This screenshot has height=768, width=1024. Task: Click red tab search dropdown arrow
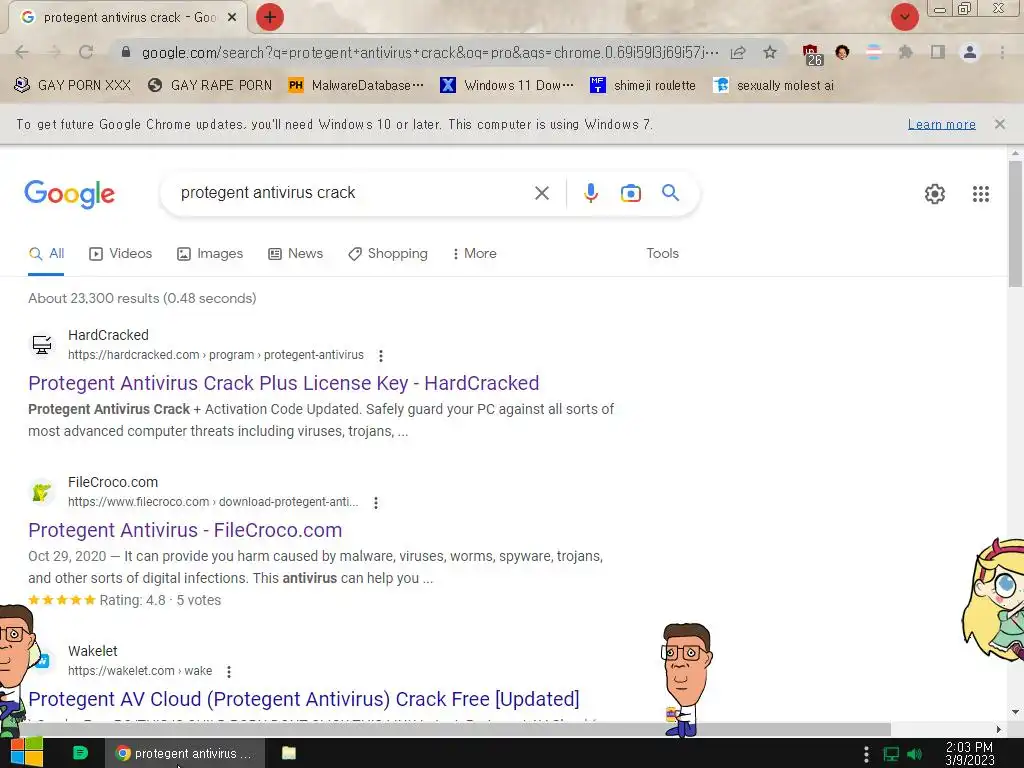(904, 17)
